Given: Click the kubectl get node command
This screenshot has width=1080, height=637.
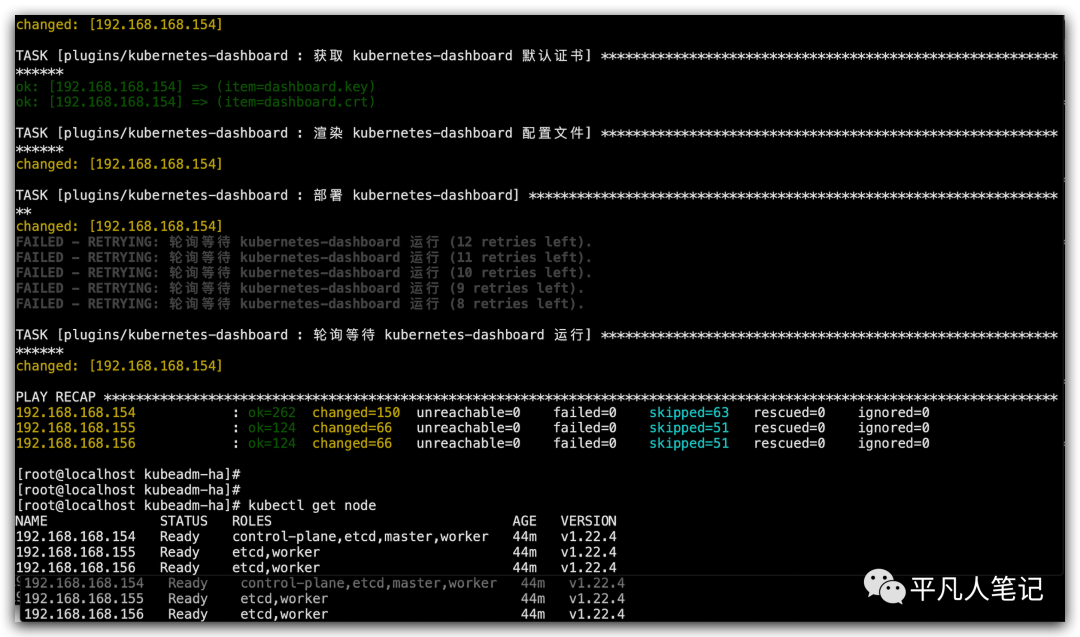Looking at the screenshot, I should [312, 505].
